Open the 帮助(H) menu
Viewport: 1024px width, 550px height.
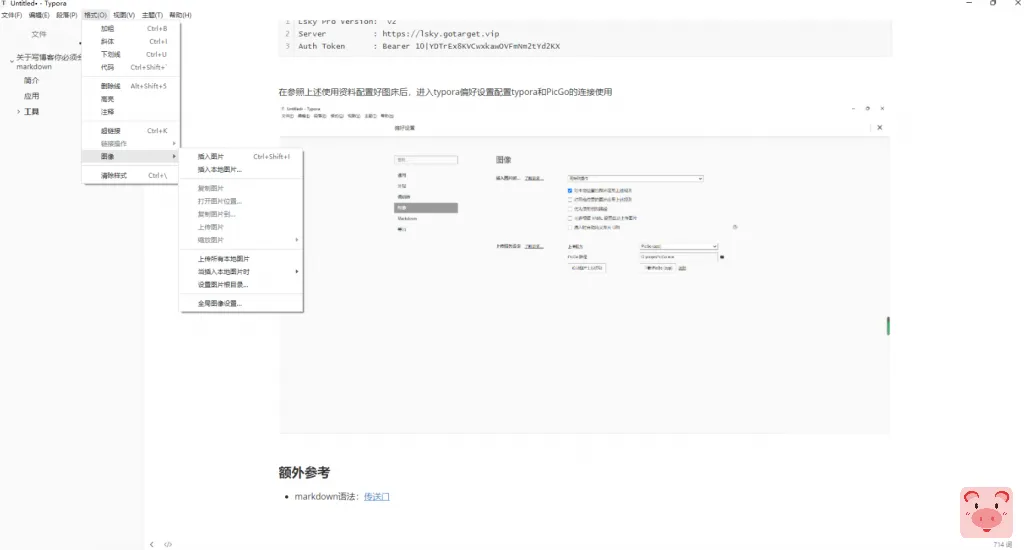point(180,15)
